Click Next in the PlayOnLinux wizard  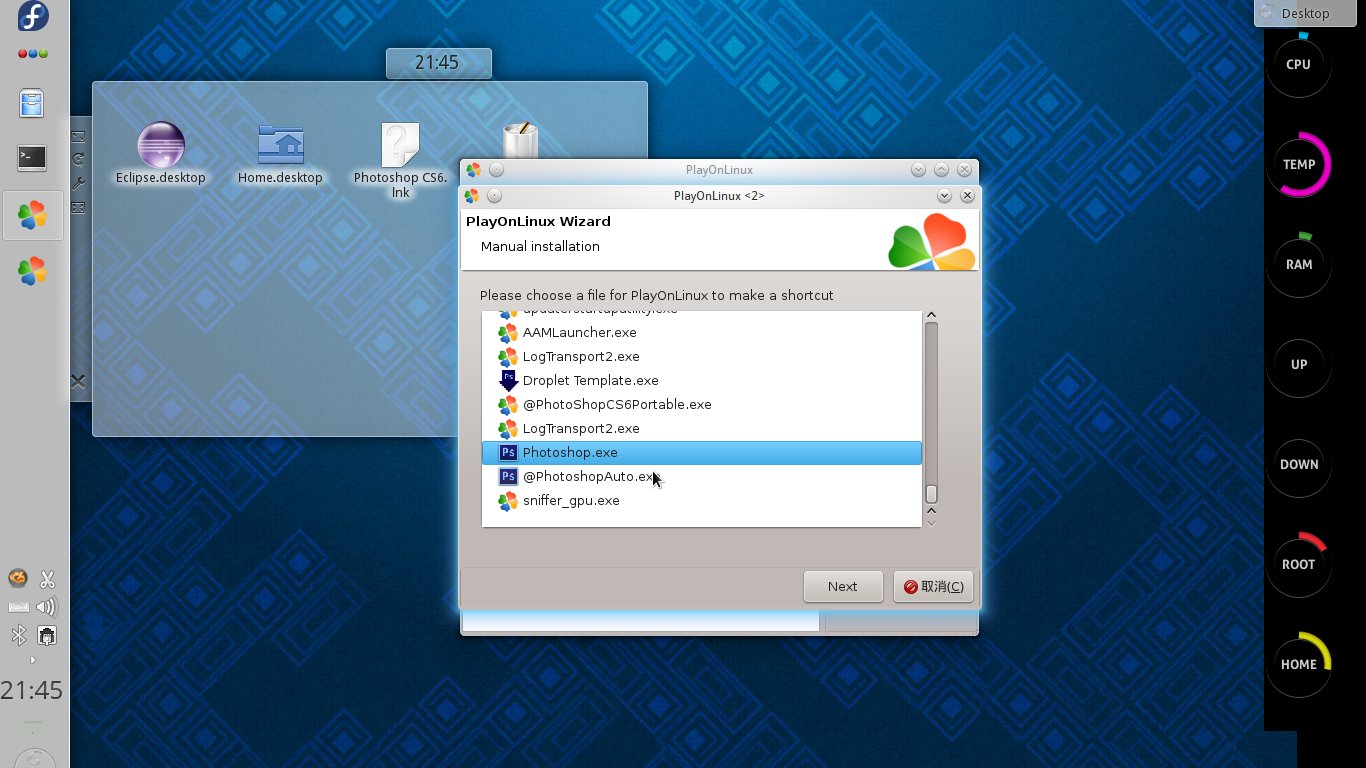[842, 586]
